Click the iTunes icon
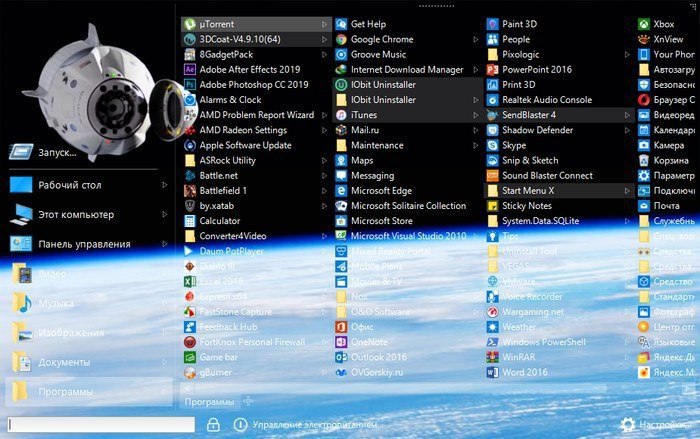Screen dimensions: 700x439 click(341, 115)
